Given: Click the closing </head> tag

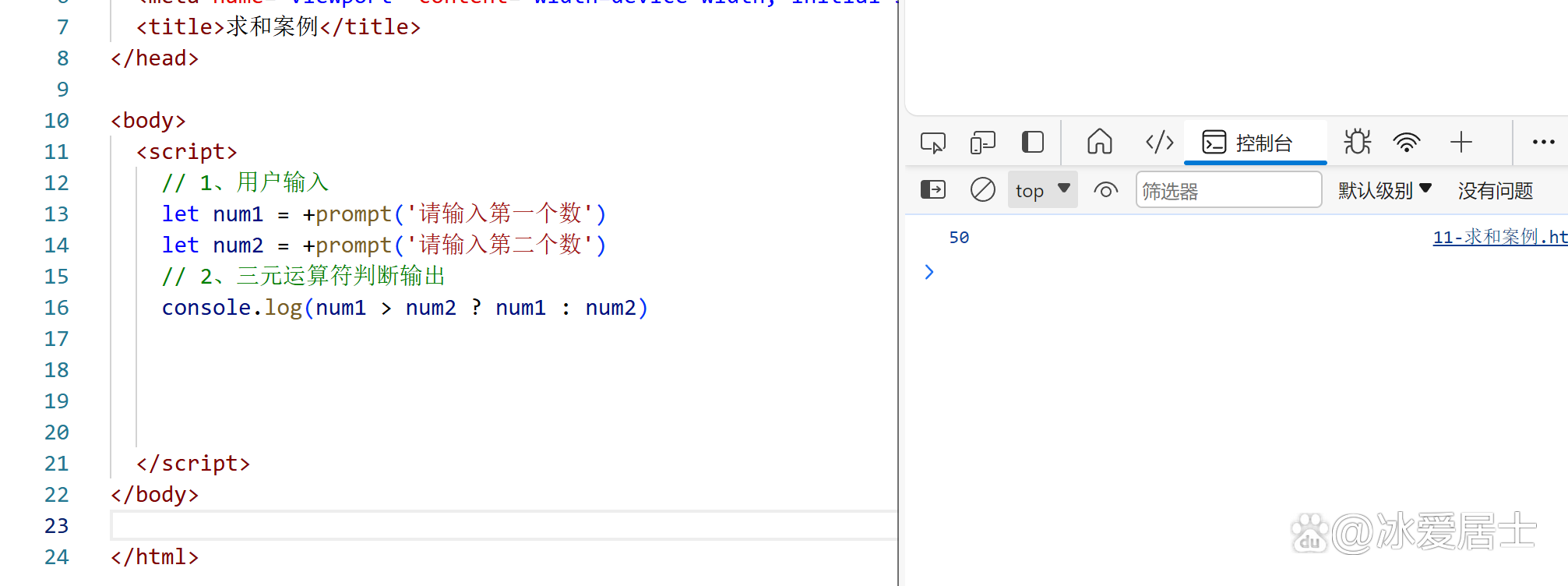Looking at the screenshot, I should pos(155,58).
